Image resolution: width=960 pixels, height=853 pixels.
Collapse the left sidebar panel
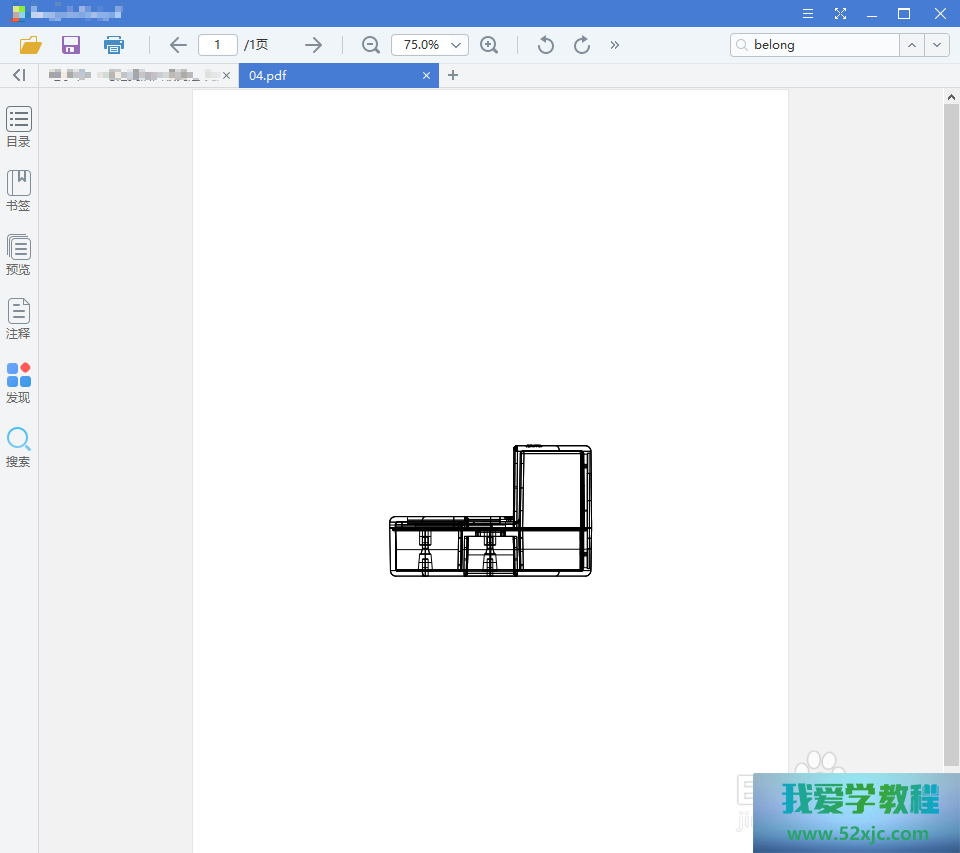[18, 75]
